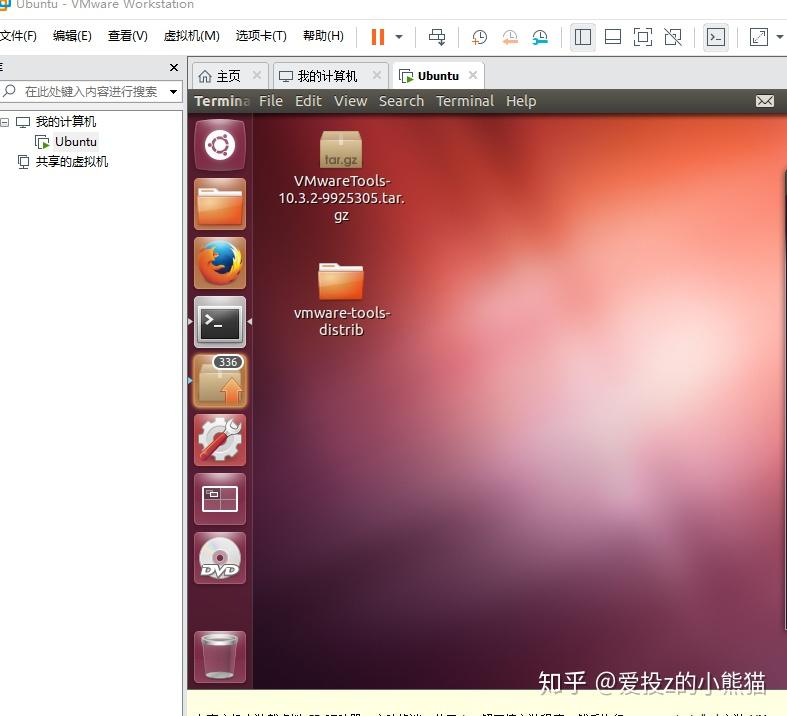
Task: Collapse the 我的计算机 tree node
Action: click(x=5, y=122)
